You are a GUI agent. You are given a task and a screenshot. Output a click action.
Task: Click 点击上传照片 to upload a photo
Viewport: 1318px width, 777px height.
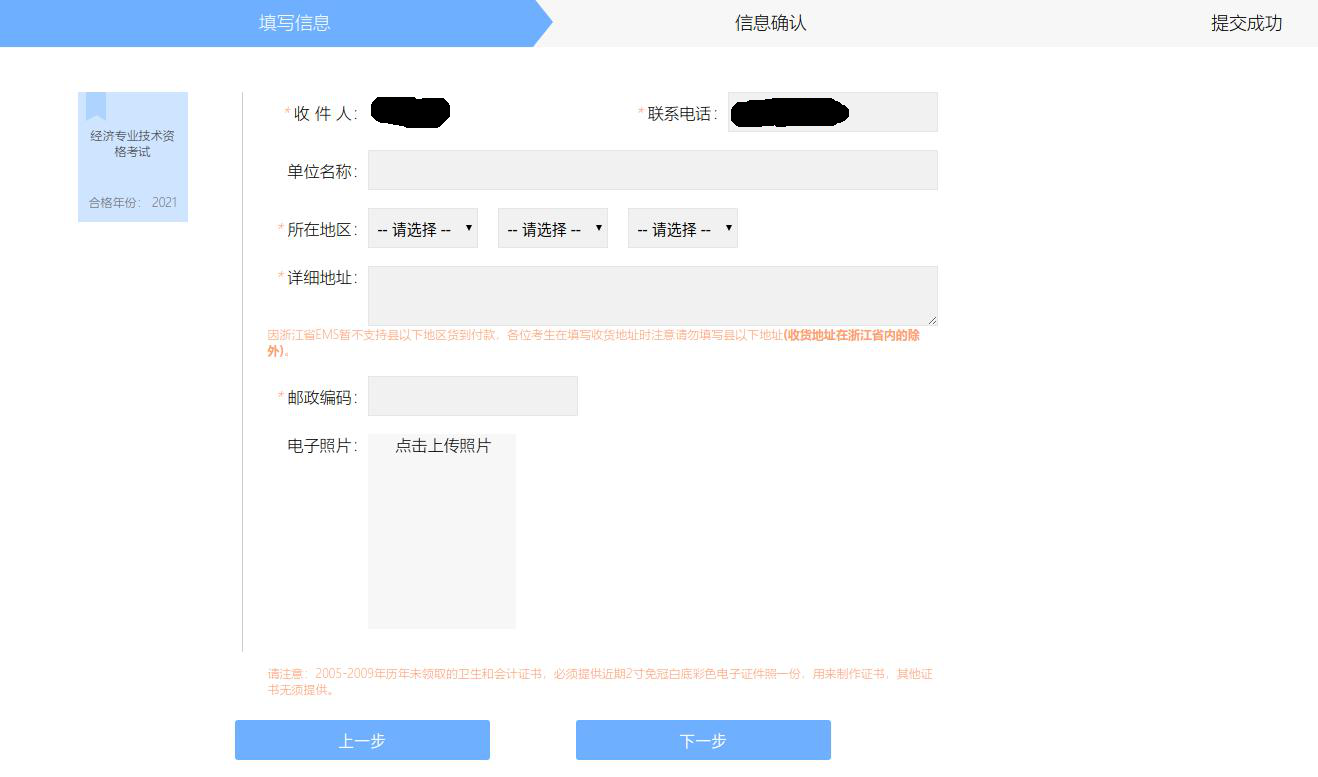point(442,446)
